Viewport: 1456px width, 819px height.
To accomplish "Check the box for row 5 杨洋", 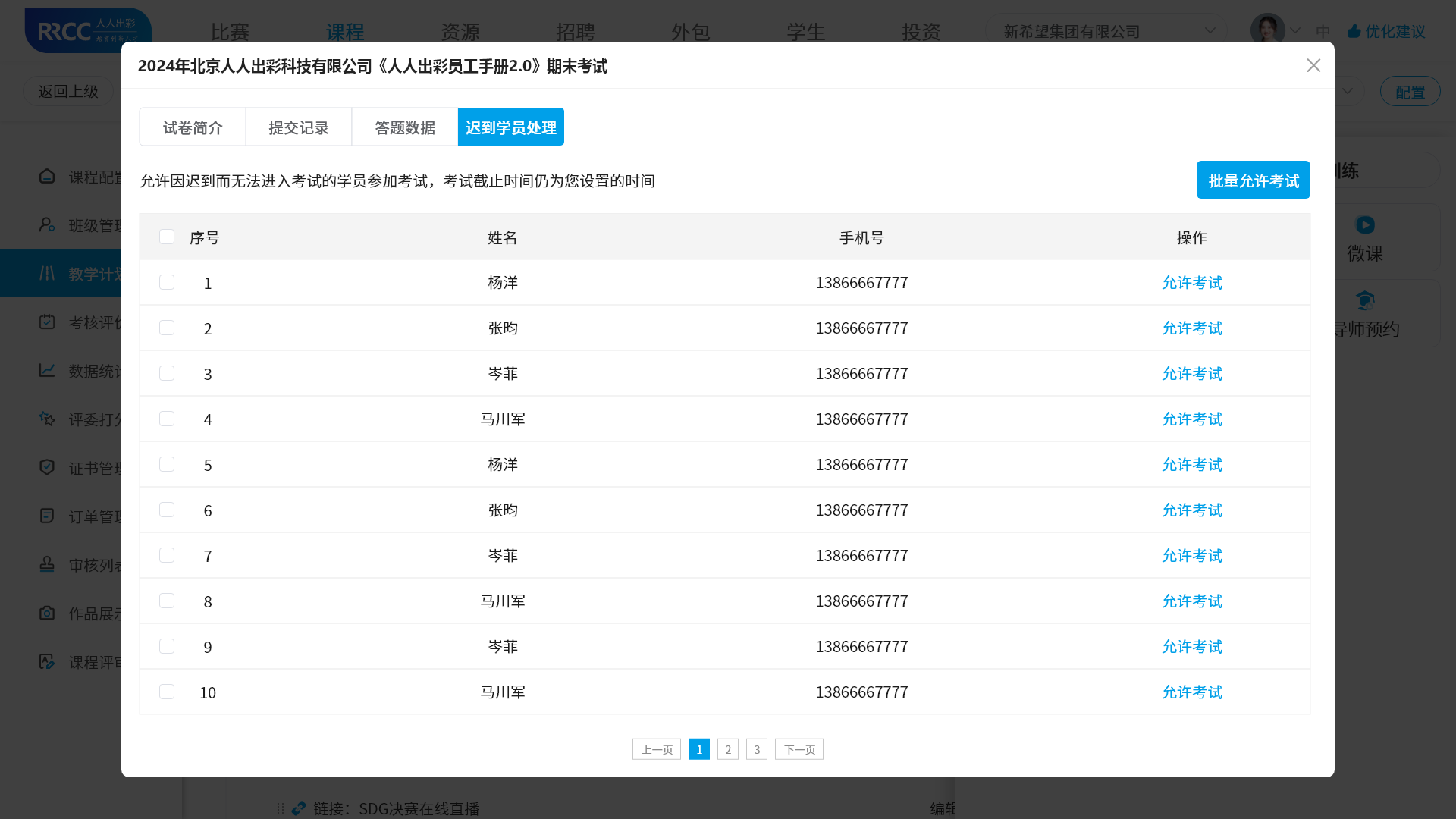I will pyautogui.click(x=167, y=464).
